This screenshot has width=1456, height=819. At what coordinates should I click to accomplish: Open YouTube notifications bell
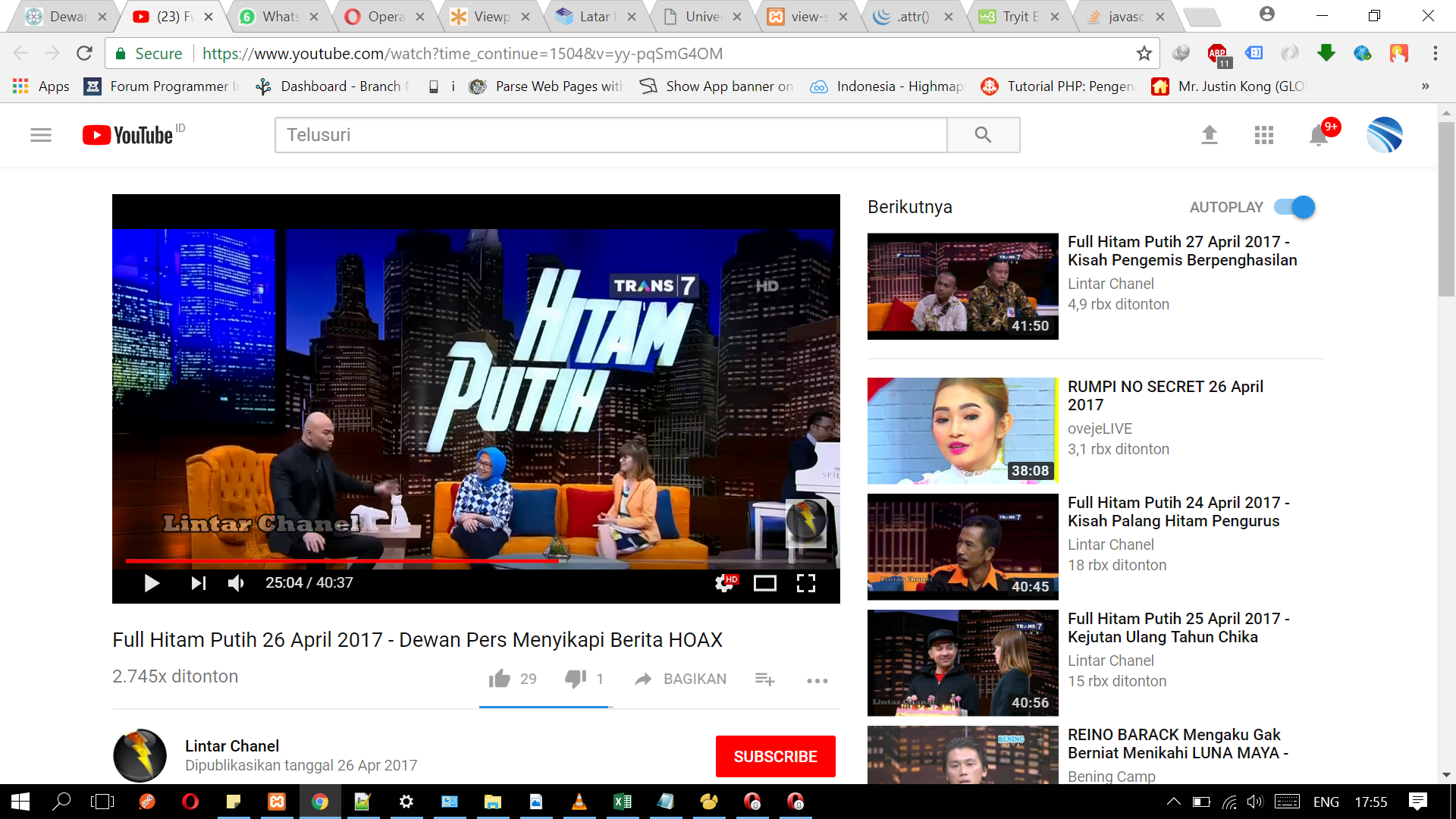point(1319,135)
